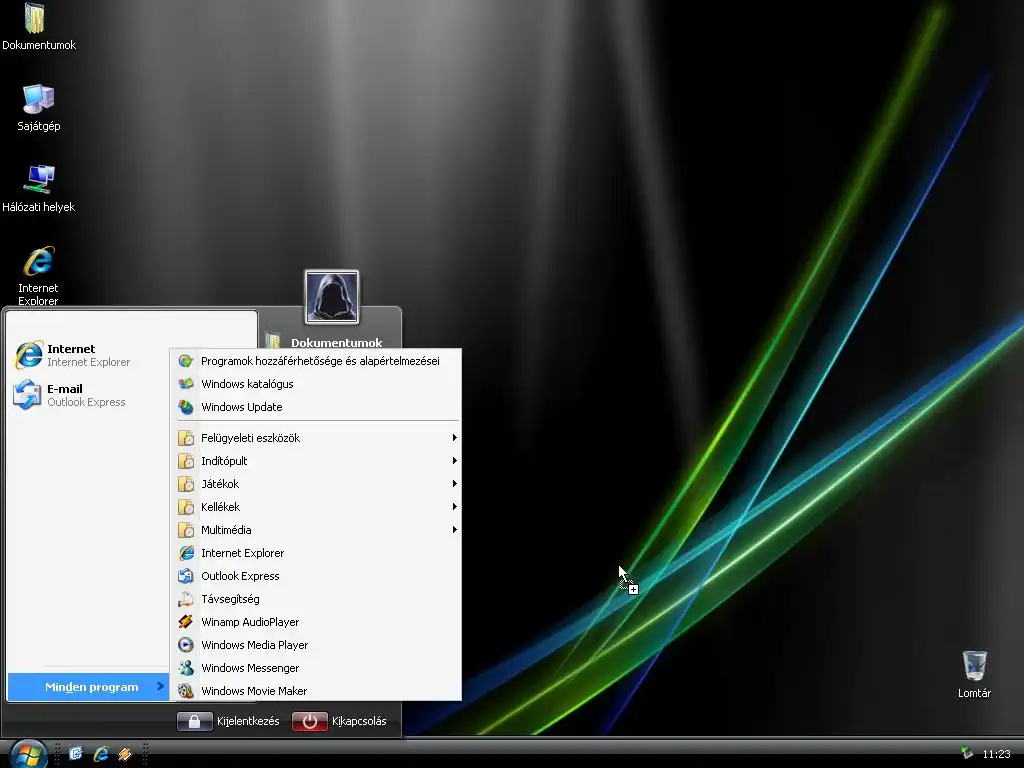
Task: Click the Outlook Express envelope icon in list
Action: [x=186, y=576]
